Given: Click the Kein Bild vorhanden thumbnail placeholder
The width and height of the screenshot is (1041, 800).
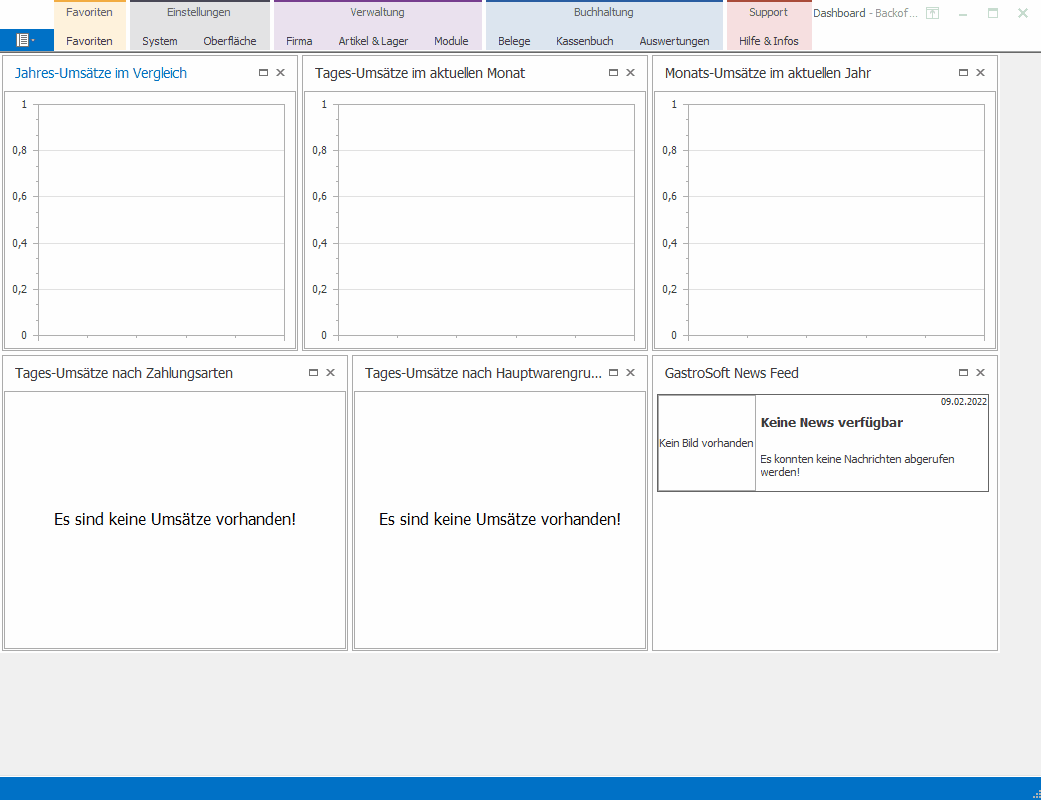Looking at the screenshot, I should coord(706,443).
